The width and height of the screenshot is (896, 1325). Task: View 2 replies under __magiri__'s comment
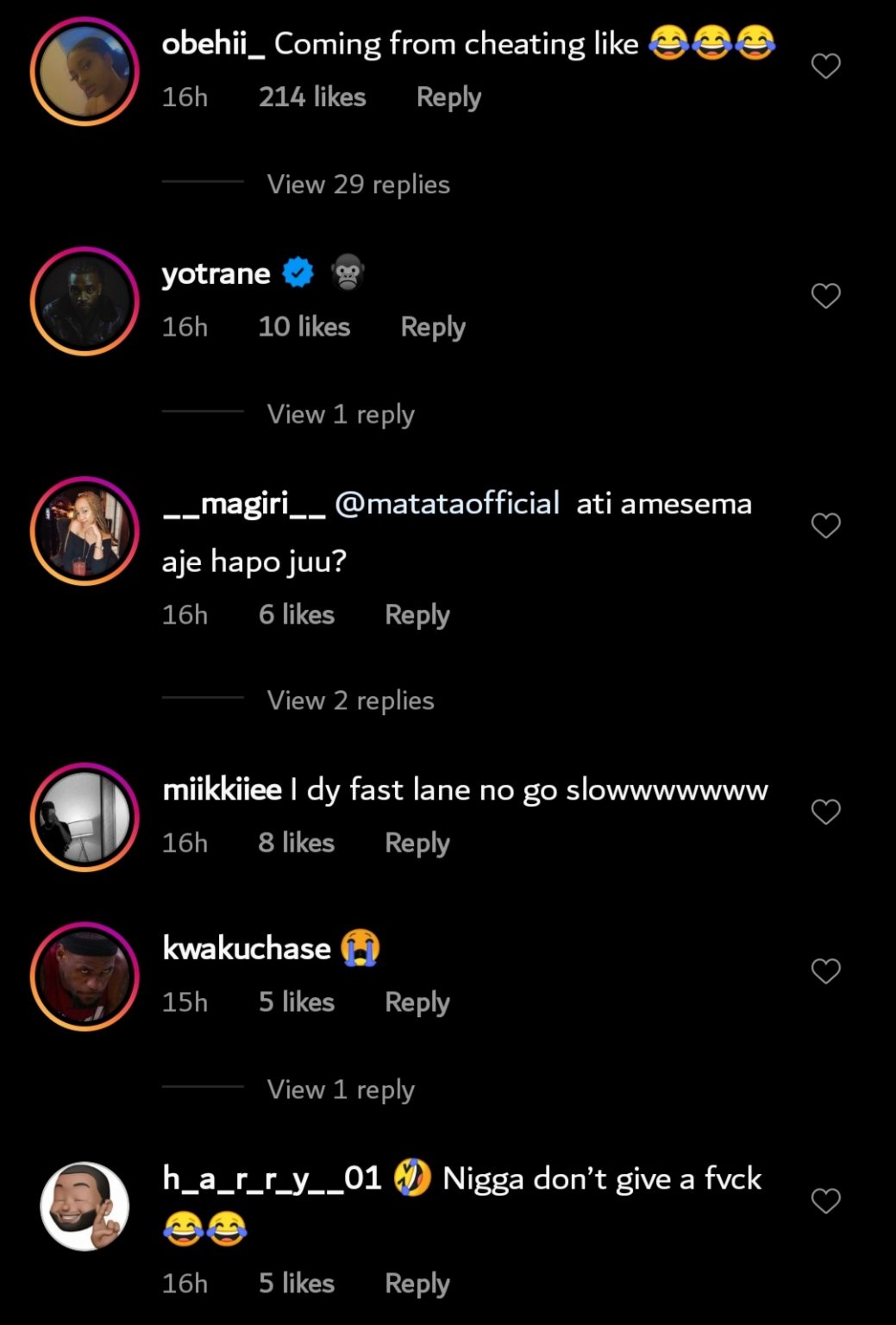coord(350,700)
